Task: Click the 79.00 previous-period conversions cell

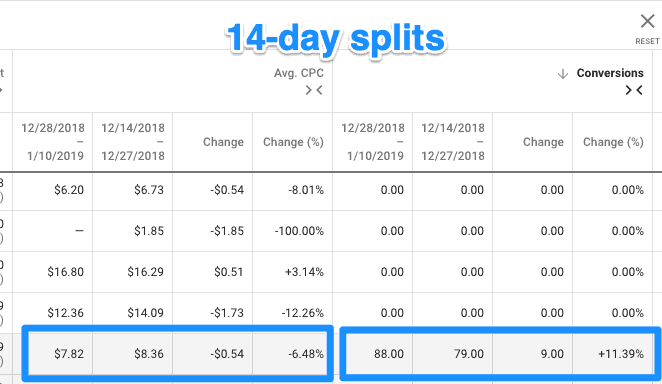Action: (469, 354)
